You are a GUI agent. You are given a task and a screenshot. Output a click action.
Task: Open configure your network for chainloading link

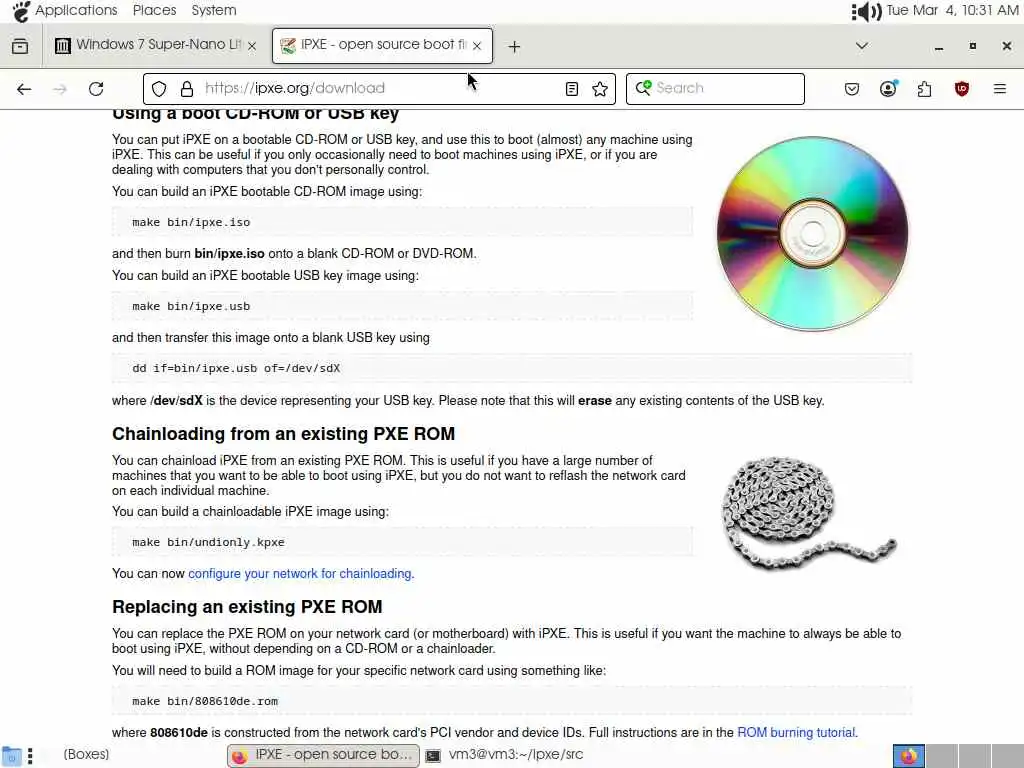[300, 573]
